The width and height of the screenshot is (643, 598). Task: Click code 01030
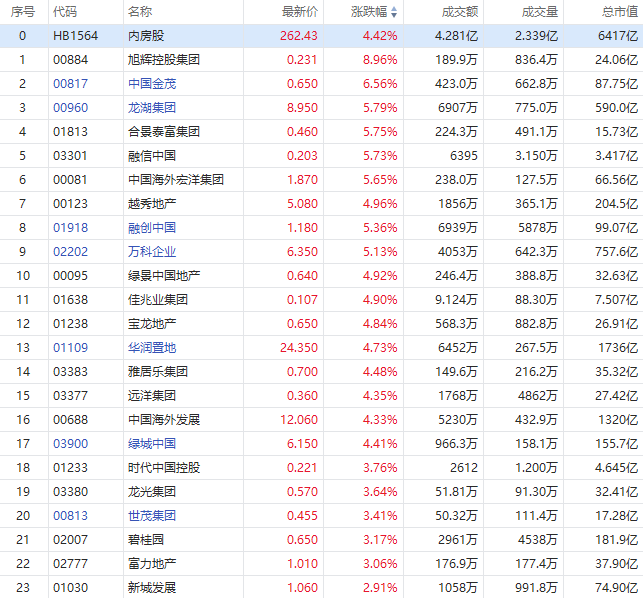point(71,588)
